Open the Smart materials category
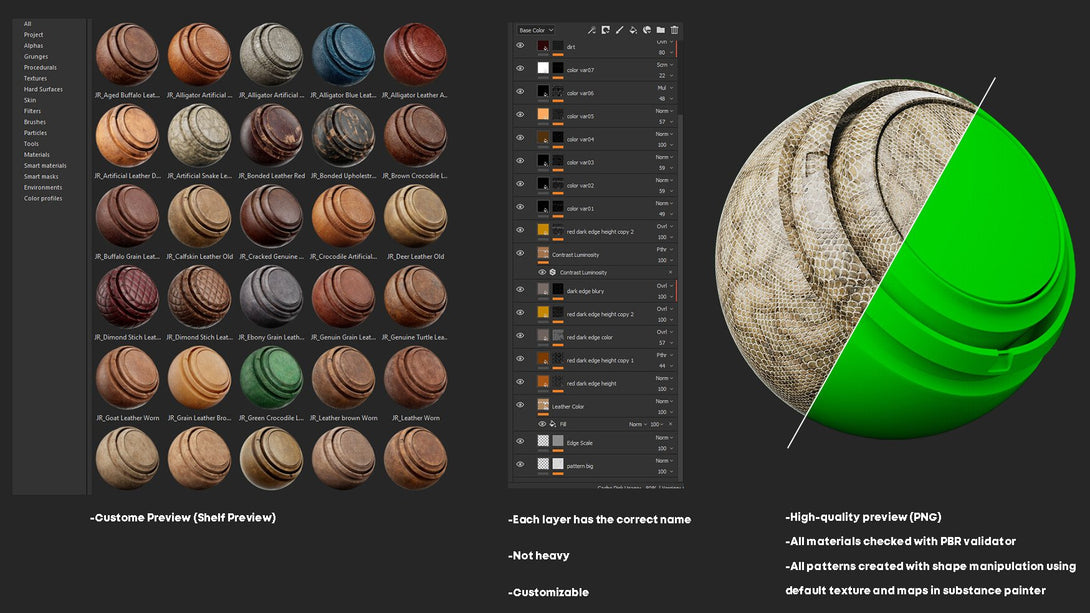The width and height of the screenshot is (1090, 613). point(45,165)
